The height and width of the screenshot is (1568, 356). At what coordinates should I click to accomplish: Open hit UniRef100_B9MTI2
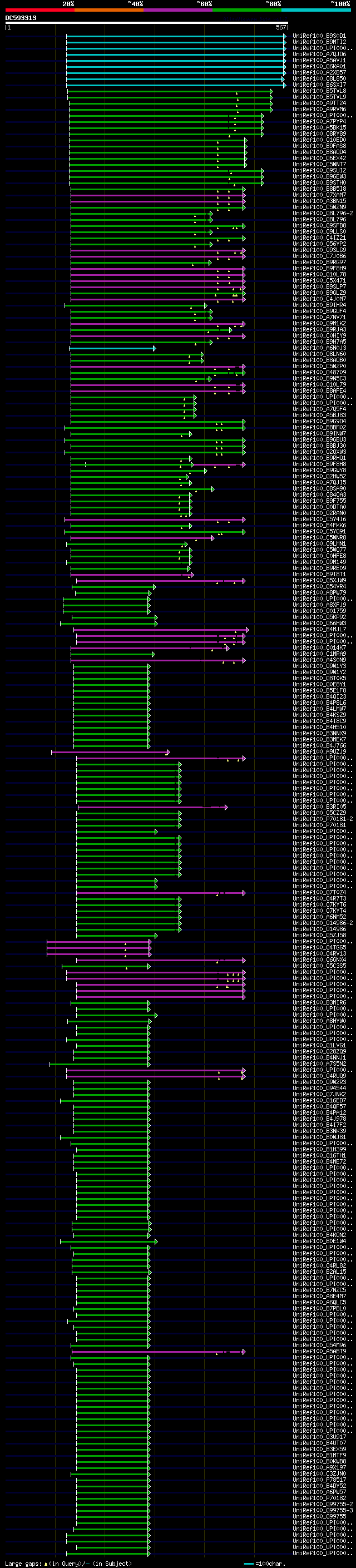(319, 42)
